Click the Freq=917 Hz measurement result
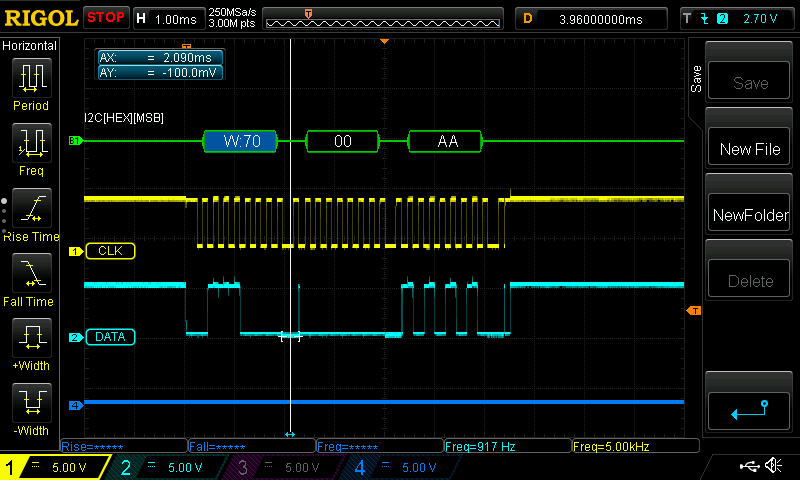800x480 pixels. 508,446
